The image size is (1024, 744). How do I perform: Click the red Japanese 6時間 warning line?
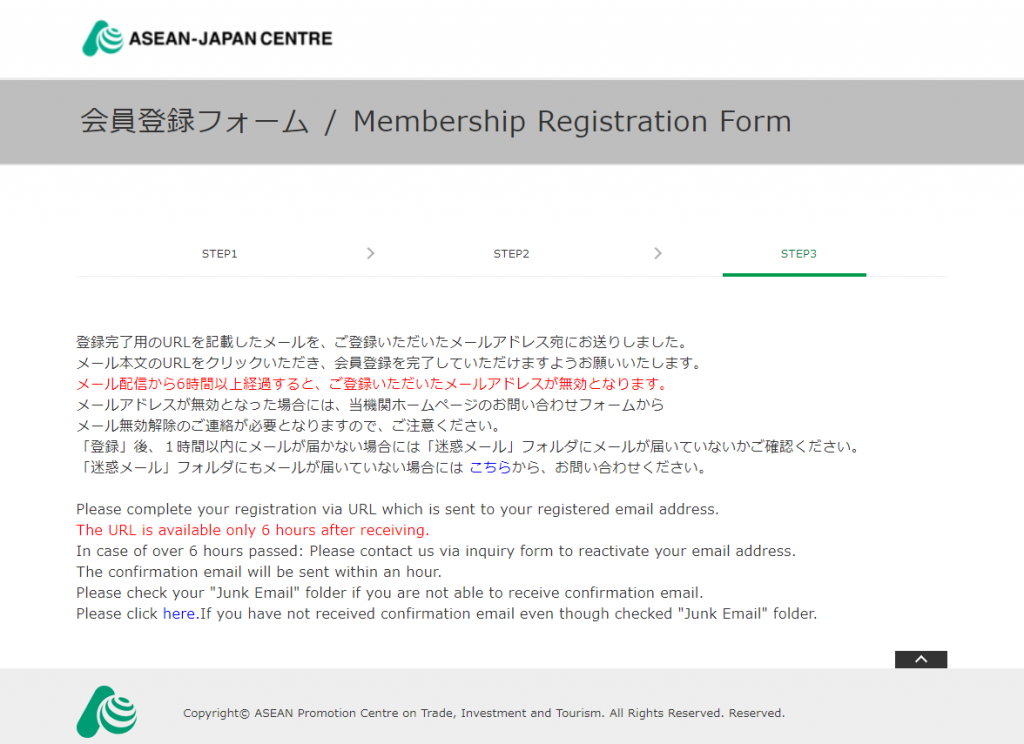pyautogui.click(x=373, y=383)
